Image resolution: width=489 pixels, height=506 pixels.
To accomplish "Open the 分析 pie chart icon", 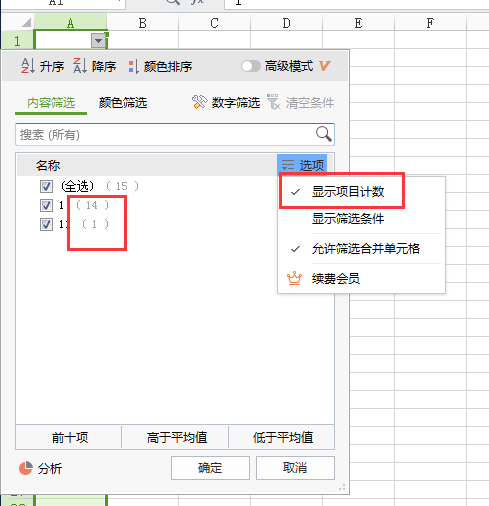I will click(26, 468).
